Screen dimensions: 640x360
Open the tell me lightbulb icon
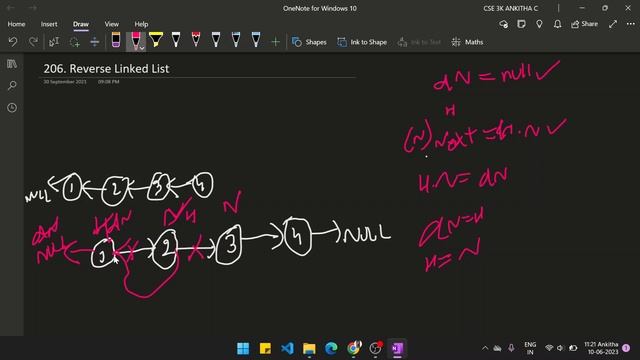pyautogui.click(x=539, y=24)
